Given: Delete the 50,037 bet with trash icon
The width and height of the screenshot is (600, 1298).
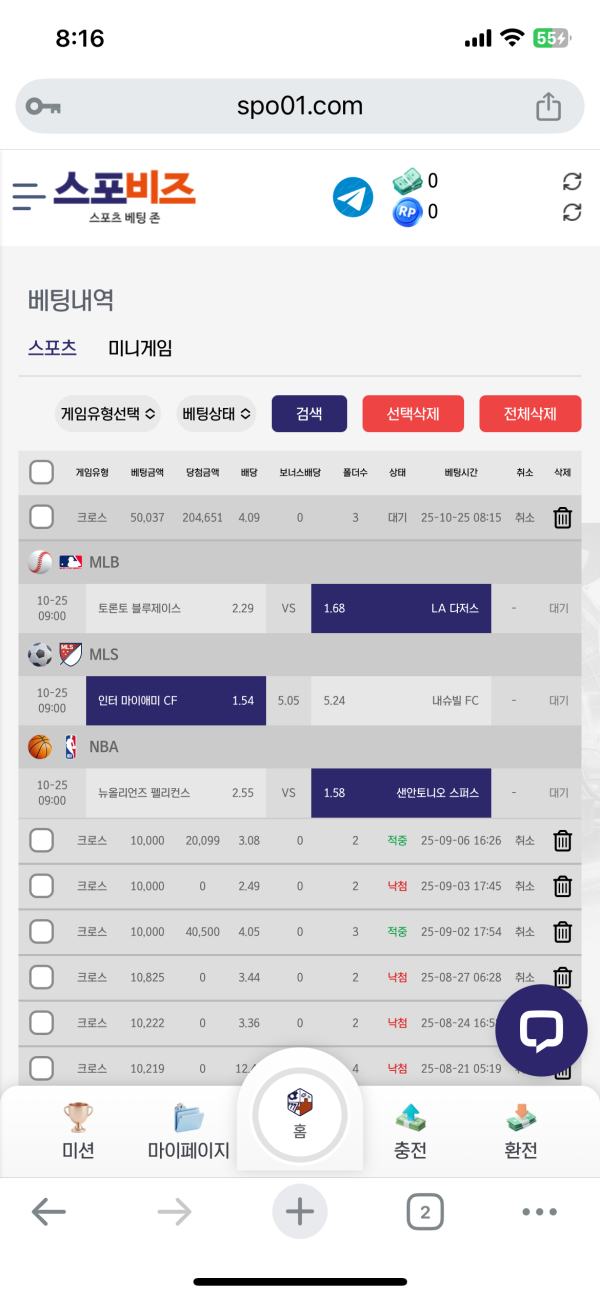Looking at the screenshot, I should (x=563, y=518).
